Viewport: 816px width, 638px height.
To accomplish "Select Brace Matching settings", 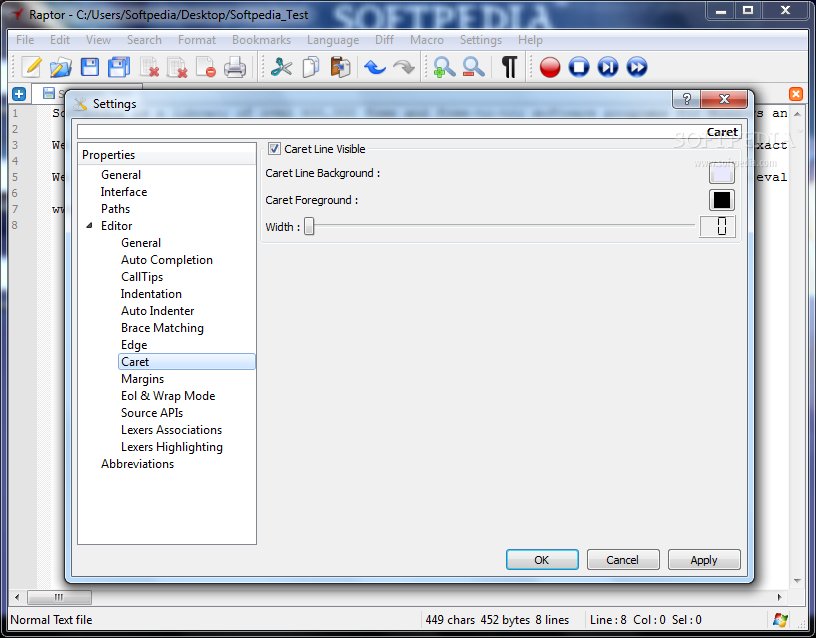I will [x=162, y=328].
